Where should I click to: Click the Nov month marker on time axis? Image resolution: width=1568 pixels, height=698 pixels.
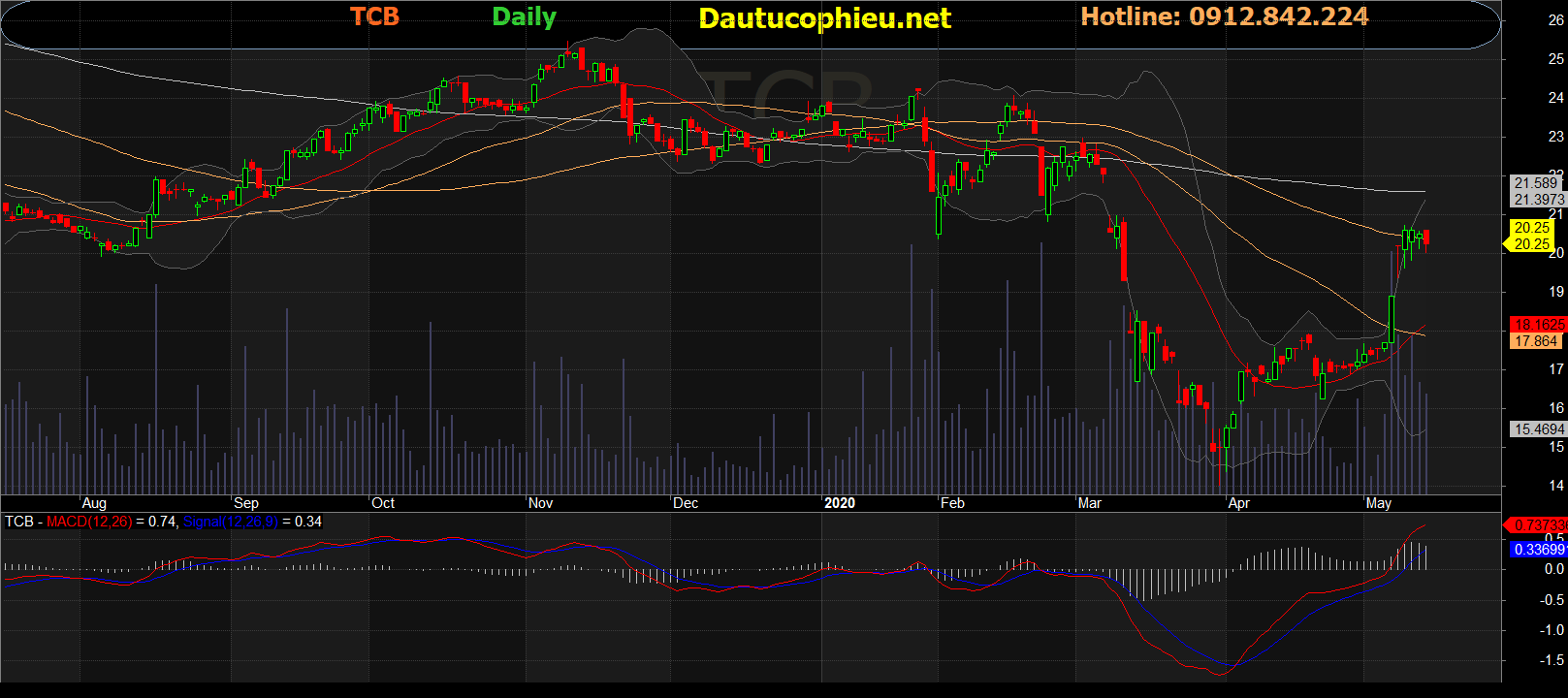click(540, 503)
